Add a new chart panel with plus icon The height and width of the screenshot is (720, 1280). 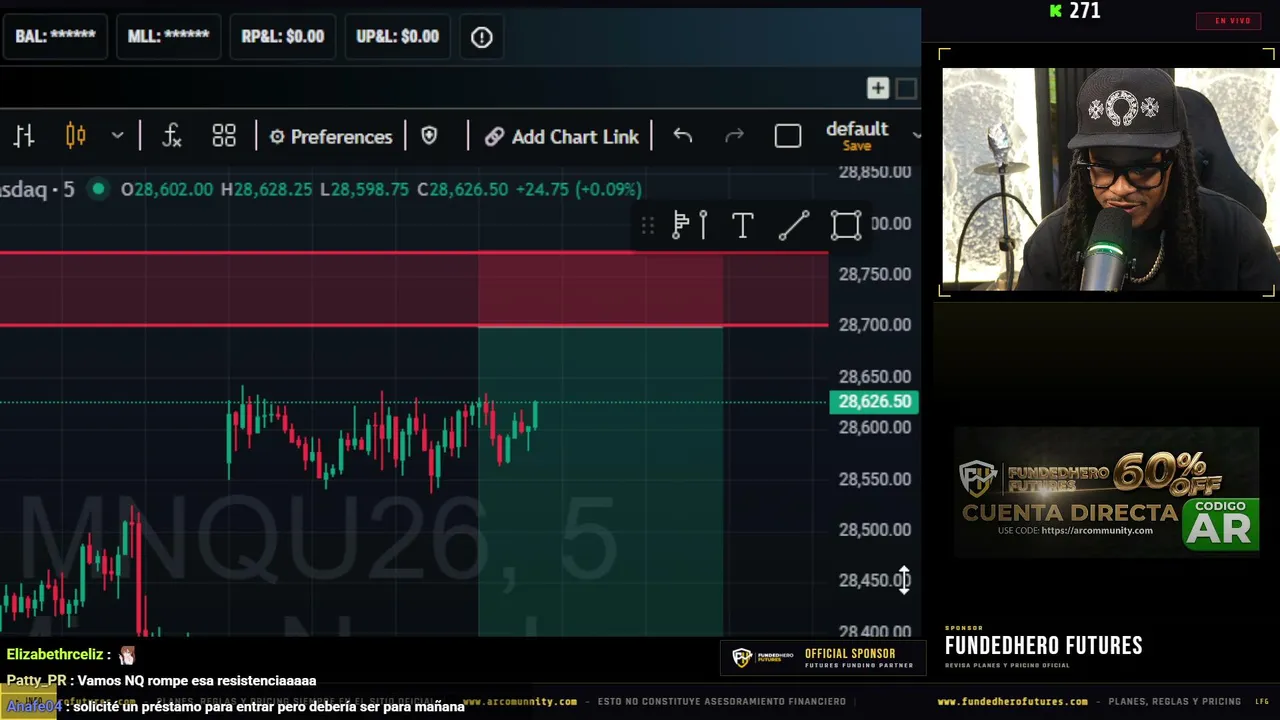877,88
